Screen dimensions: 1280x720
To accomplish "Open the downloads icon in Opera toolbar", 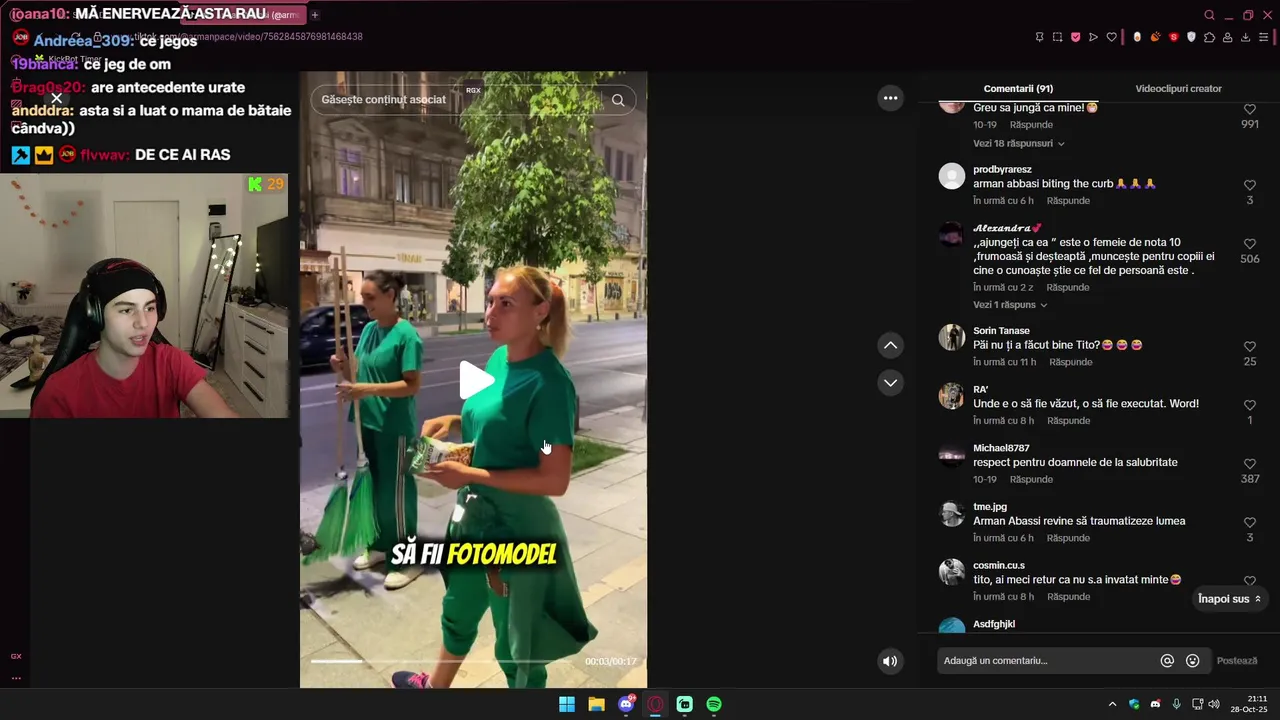I will click(1245, 37).
